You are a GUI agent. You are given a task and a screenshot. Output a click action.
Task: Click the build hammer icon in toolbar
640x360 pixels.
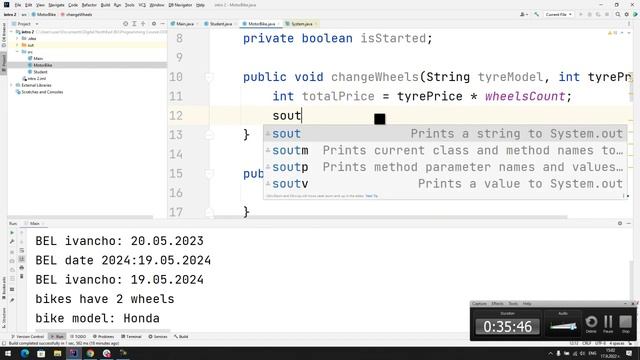coord(536,14)
